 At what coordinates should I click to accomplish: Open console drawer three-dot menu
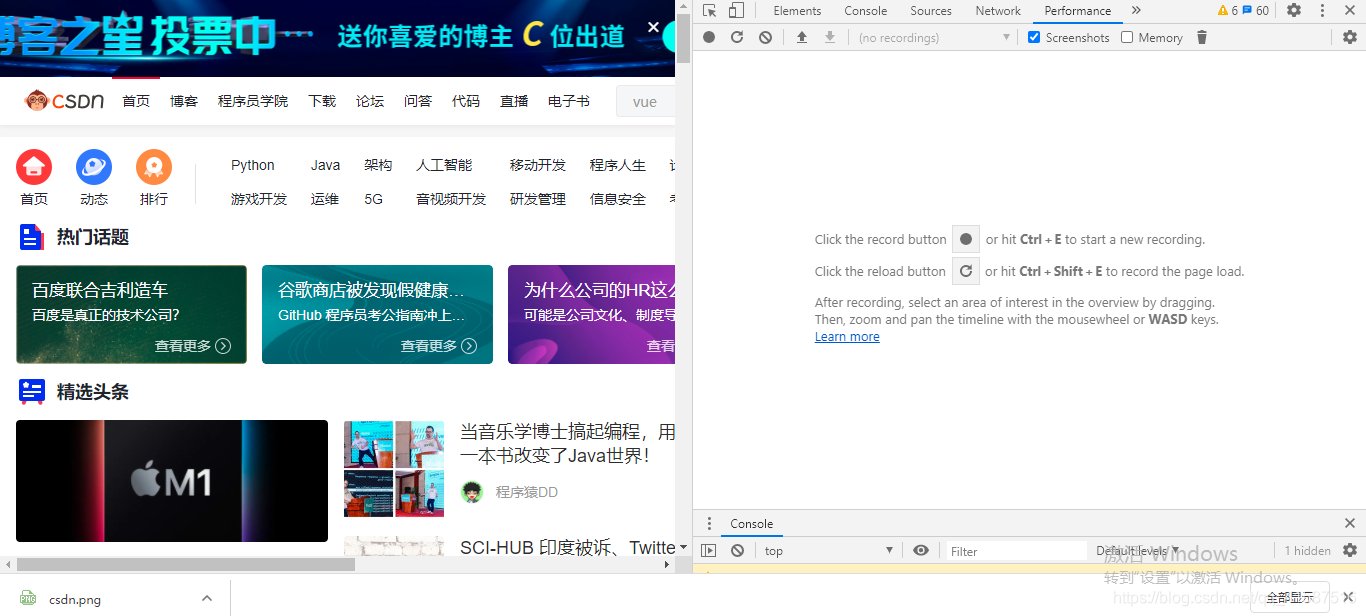[709, 523]
